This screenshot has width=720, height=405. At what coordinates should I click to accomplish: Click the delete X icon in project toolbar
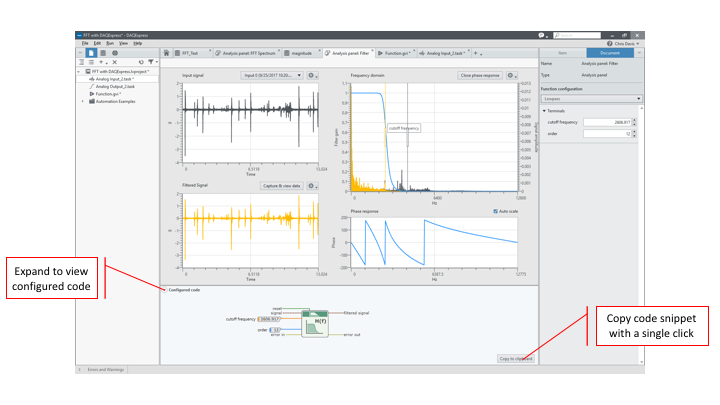click(x=114, y=62)
